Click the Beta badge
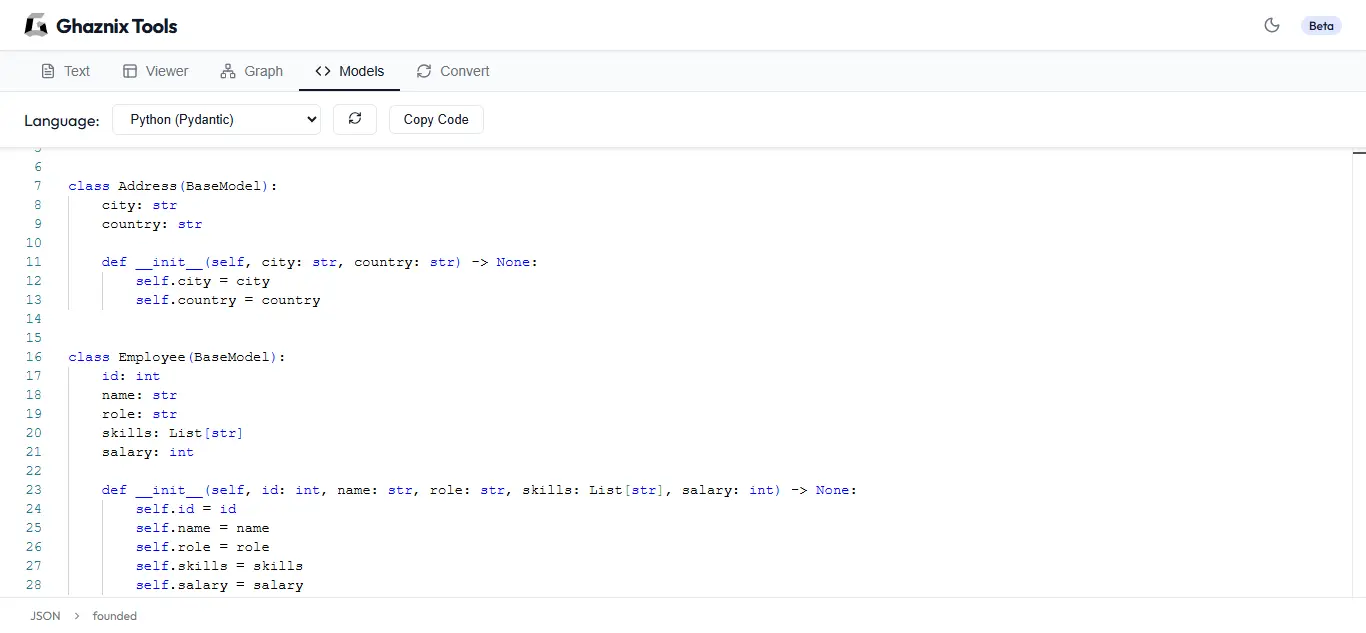1366x633 pixels. tap(1321, 25)
